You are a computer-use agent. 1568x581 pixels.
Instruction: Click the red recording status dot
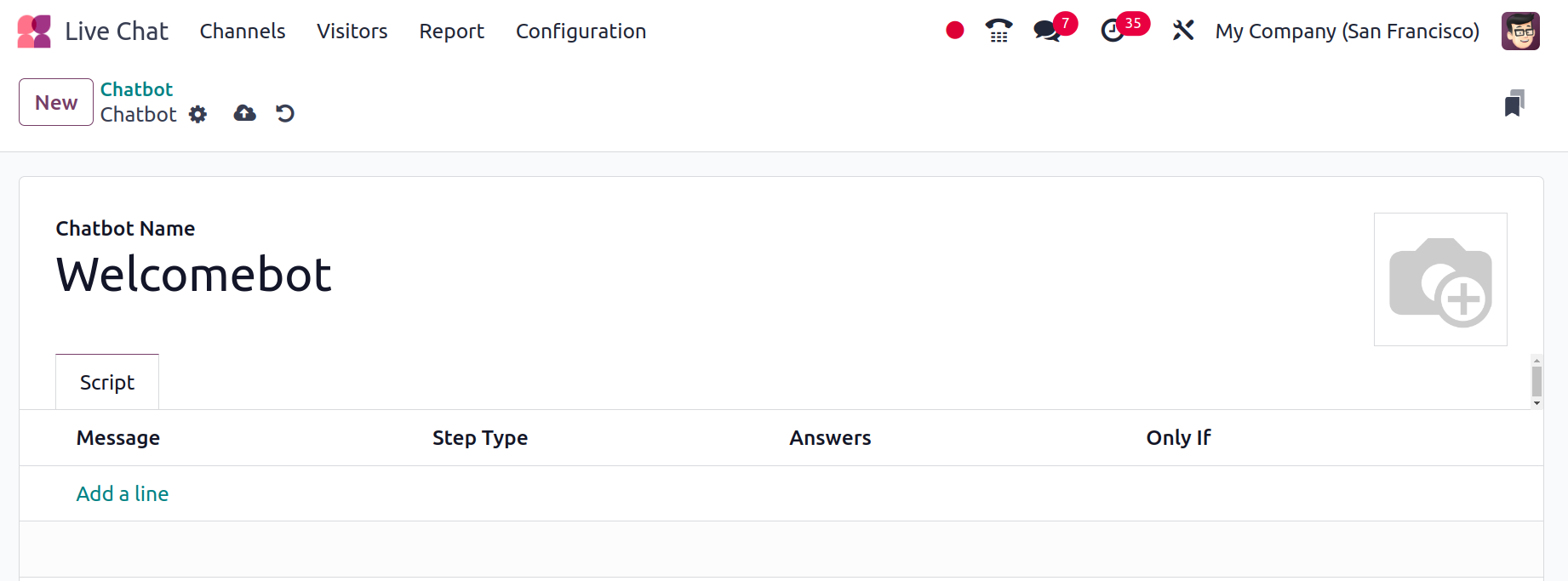[x=955, y=31]
